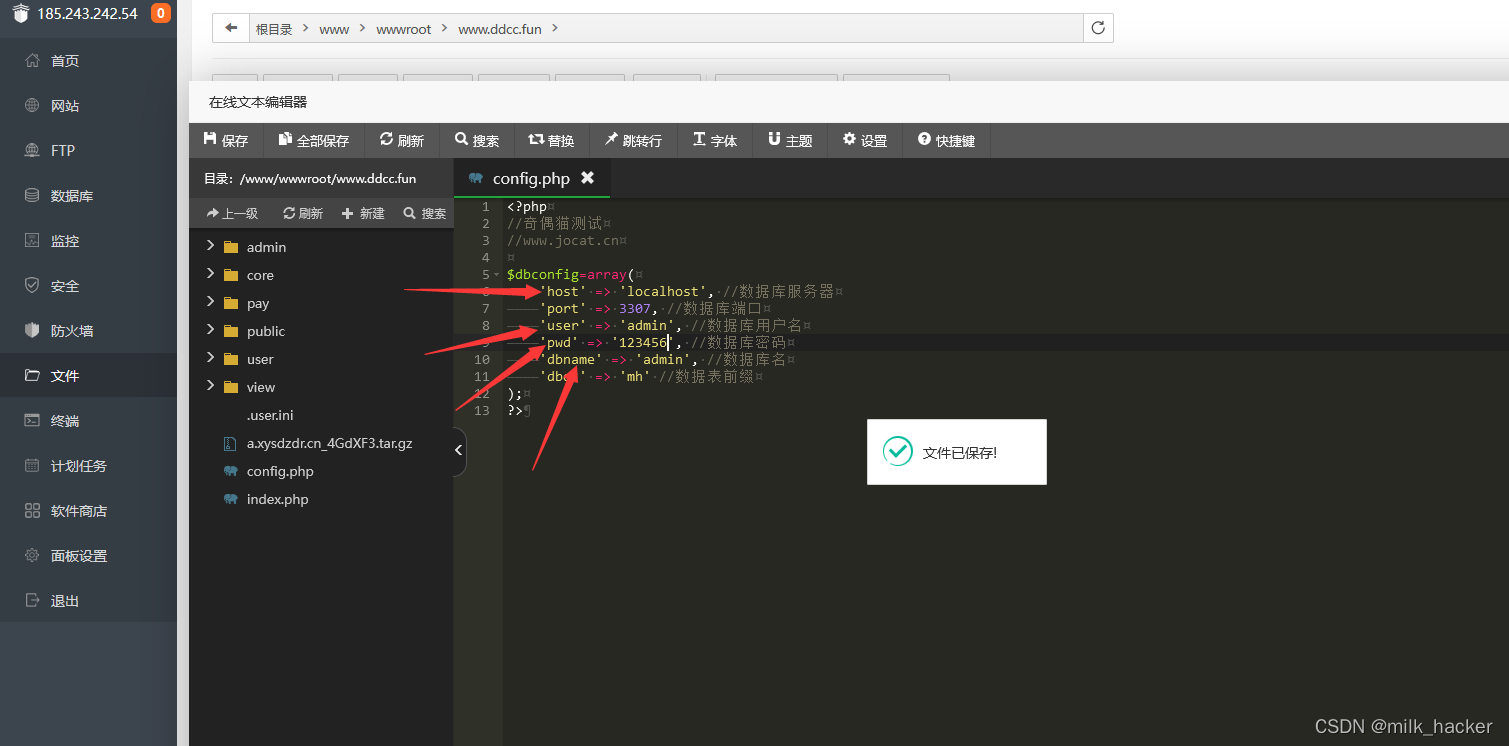The height and width of the screenshot is (746, 1509).
Task: Click www.ddcc.fun in the breadcrumb
Action: coord(500,29)
